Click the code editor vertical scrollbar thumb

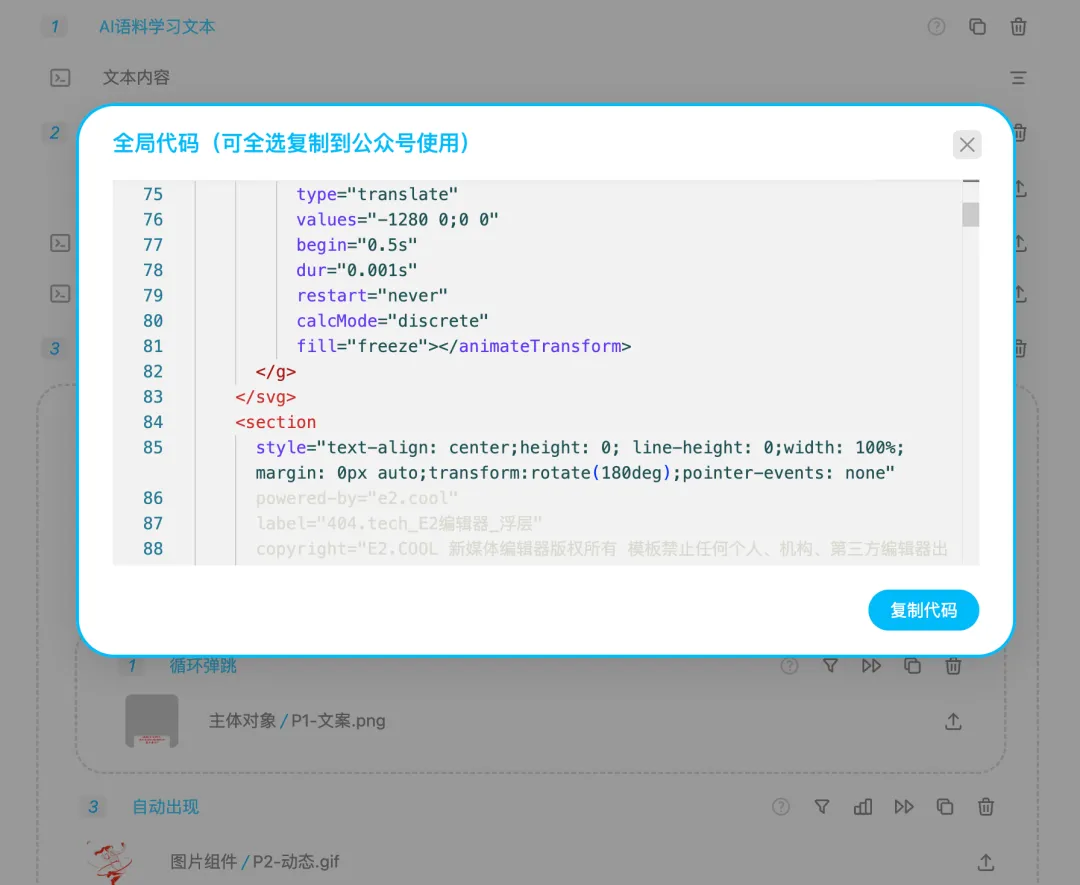970,214
